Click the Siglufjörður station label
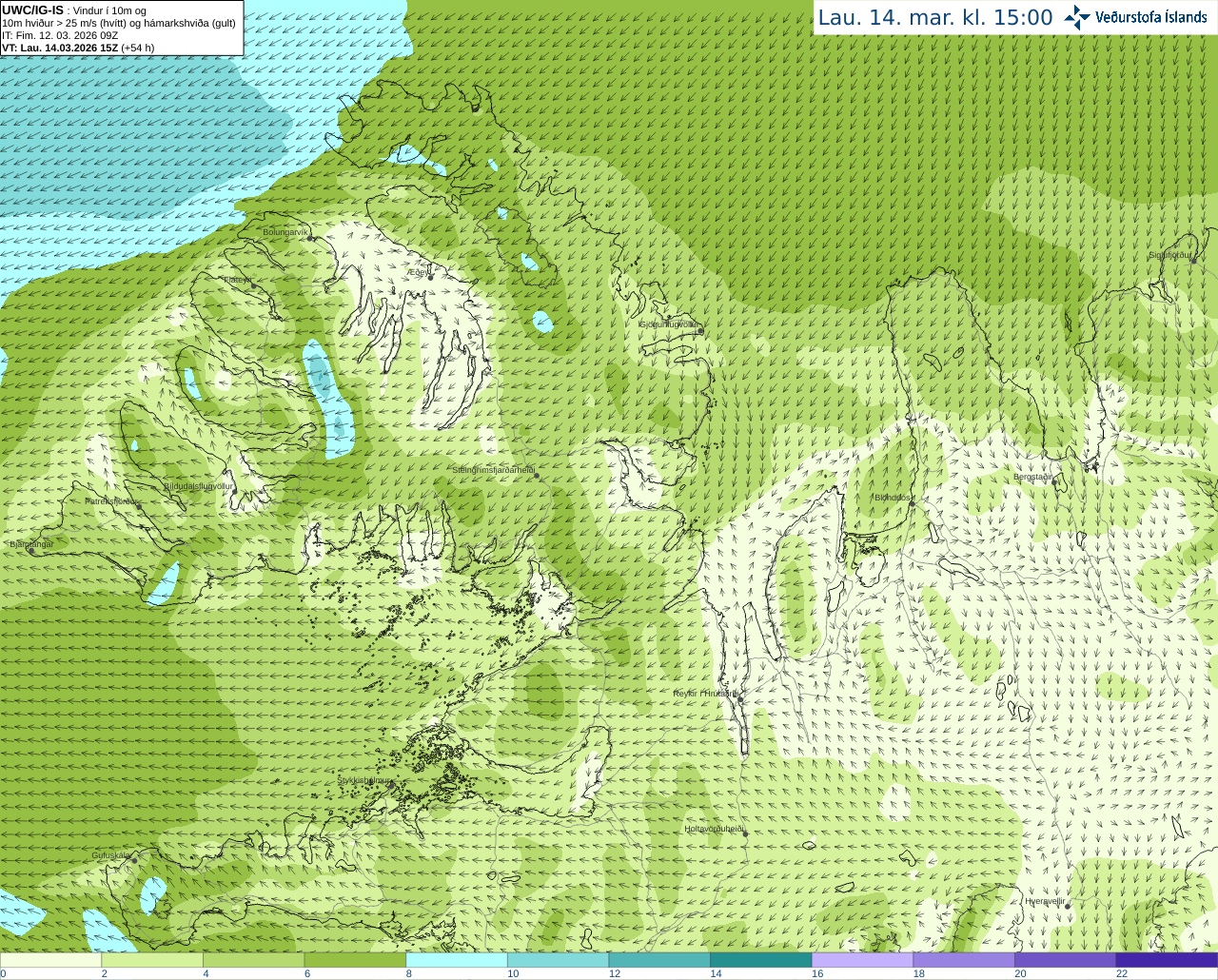 pos(1170,255)
